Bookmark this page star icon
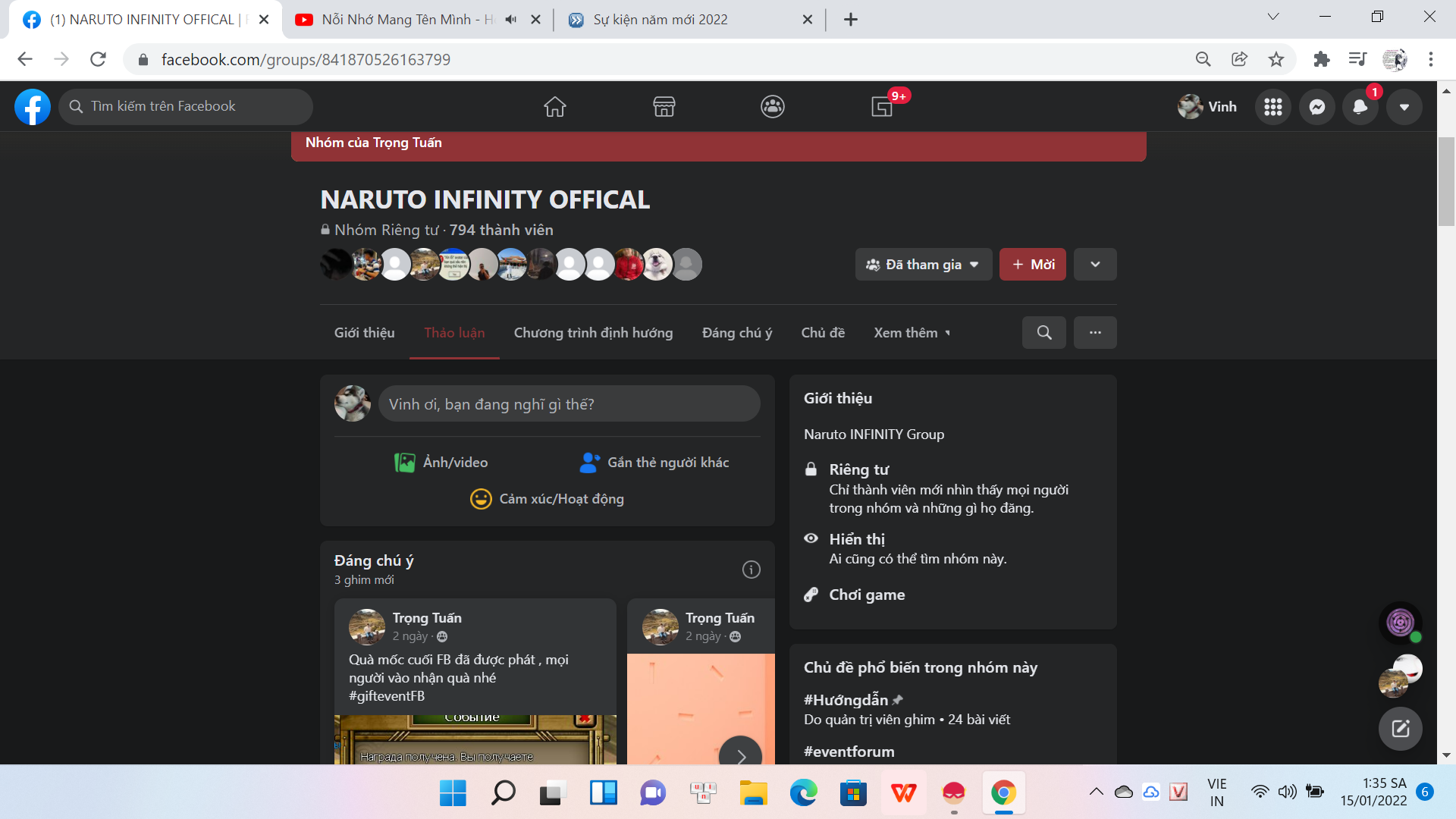This screenshot has height=819, width=1456. point(1276,59)
